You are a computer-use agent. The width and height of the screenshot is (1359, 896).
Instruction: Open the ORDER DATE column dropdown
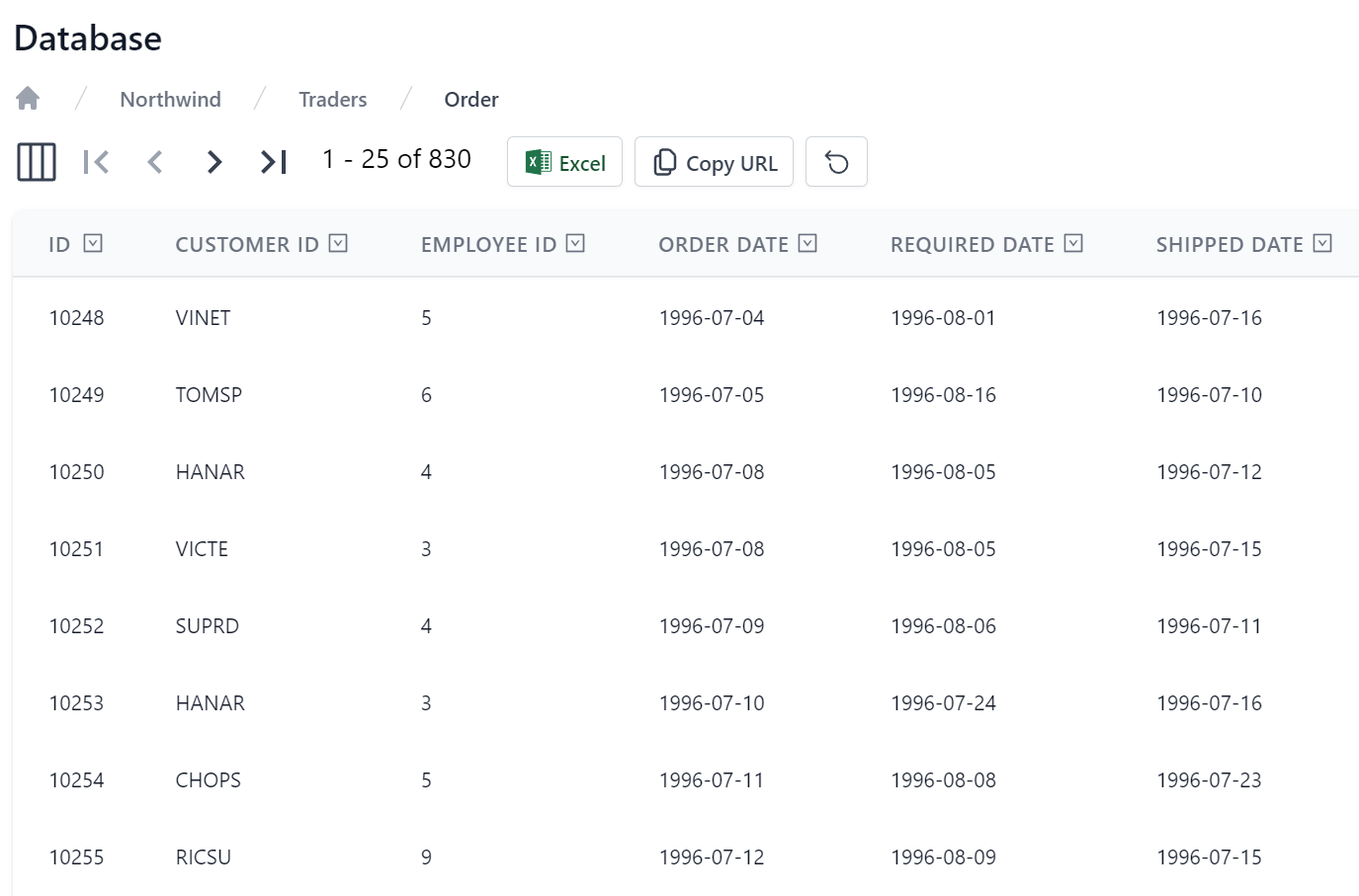807,242
